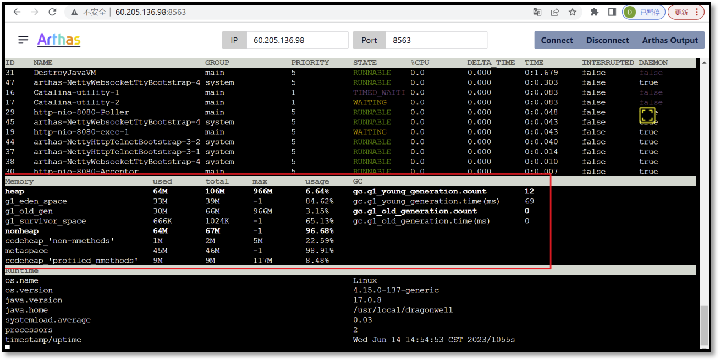Click the yellow fullscreen icon in terminal
This screenshot has width=721, height=361.
click(647, 115)
